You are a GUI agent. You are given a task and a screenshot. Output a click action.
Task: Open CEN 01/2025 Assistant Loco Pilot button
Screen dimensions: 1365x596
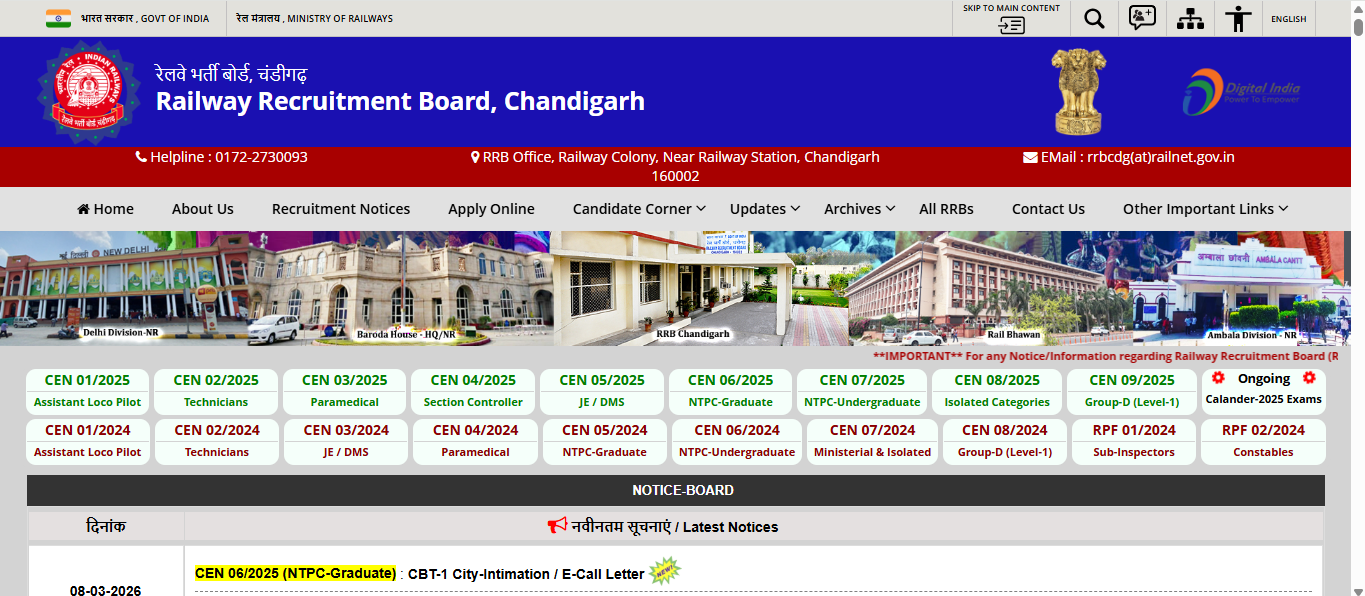click(87, 391)
